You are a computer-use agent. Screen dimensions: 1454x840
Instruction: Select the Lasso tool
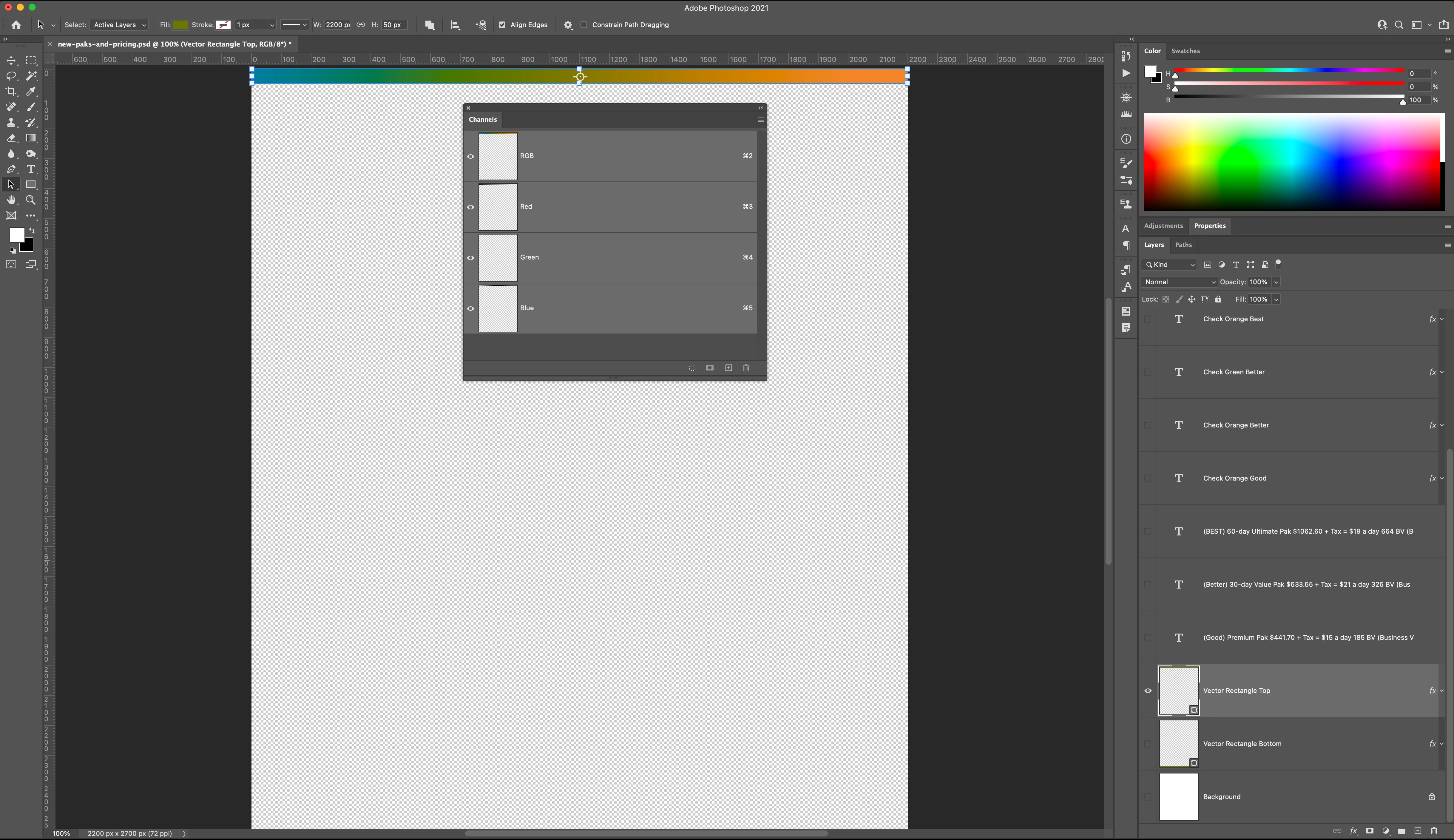coord(11,76)
